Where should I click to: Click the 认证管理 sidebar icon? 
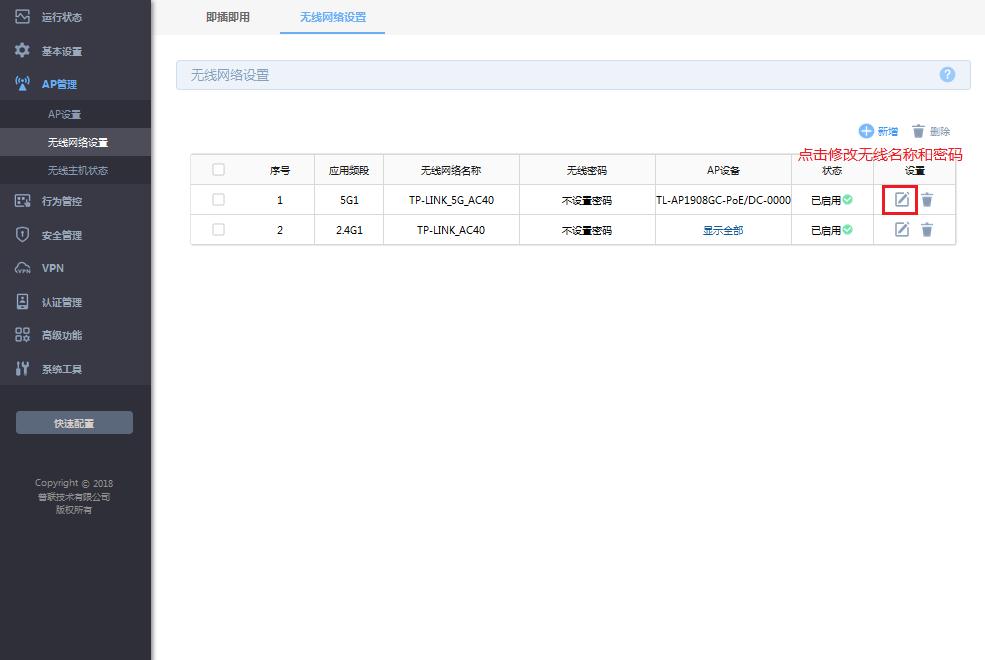(x=21, y=301)
